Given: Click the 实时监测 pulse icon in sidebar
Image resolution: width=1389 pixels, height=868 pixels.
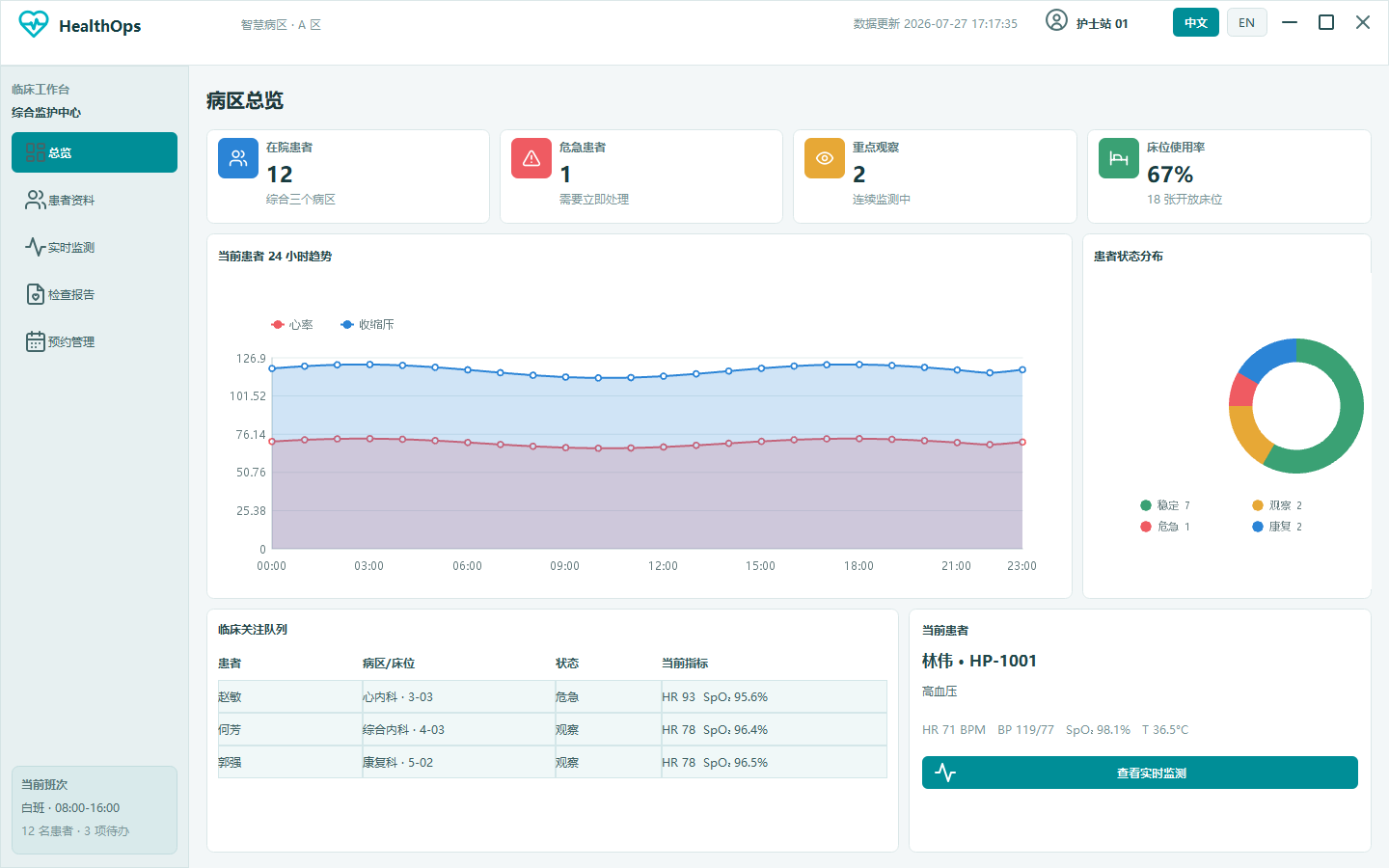Looking at the screenshot, I should [x=35, y=247].
